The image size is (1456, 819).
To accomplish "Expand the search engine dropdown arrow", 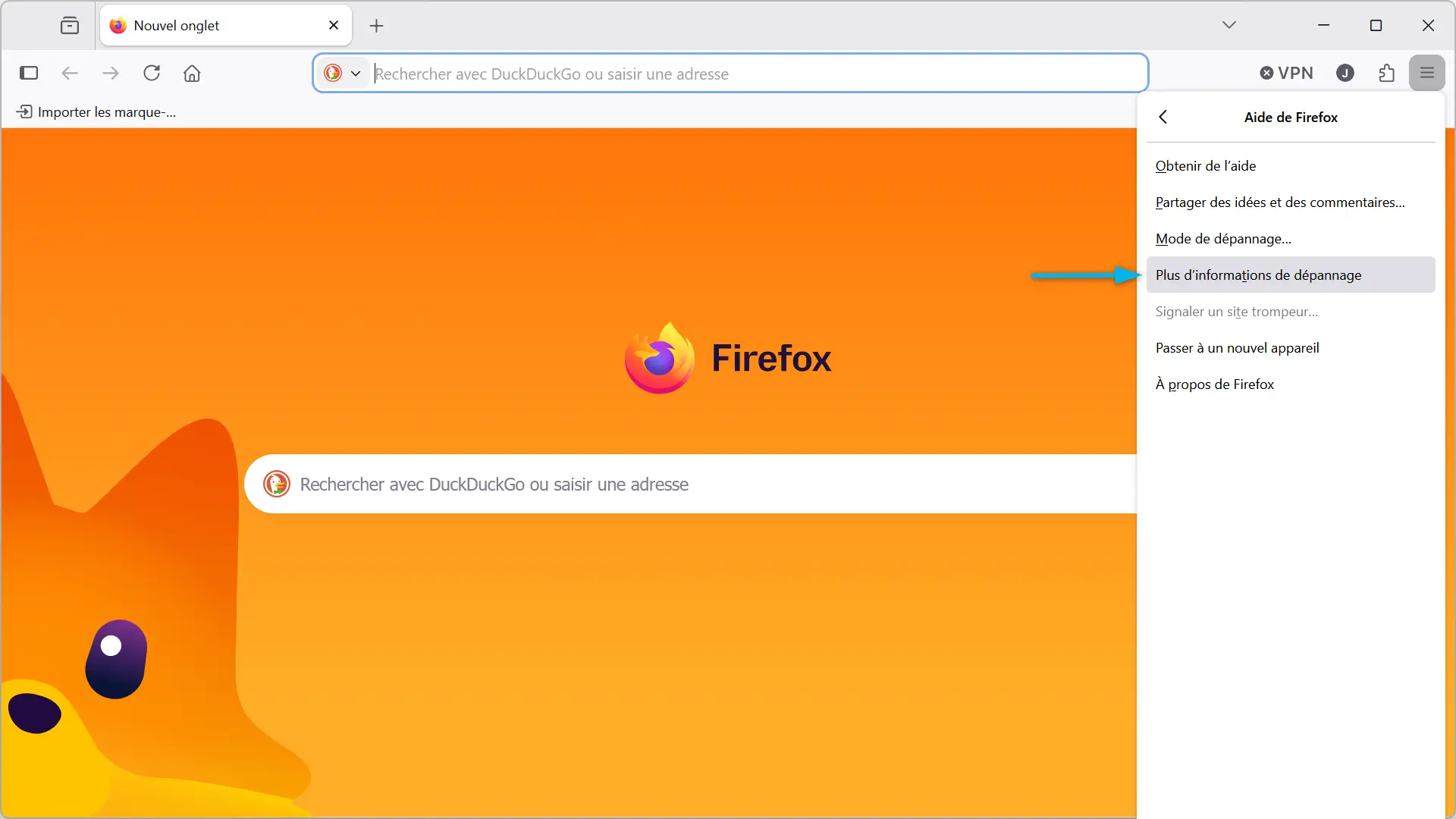I will pos(356,74).
